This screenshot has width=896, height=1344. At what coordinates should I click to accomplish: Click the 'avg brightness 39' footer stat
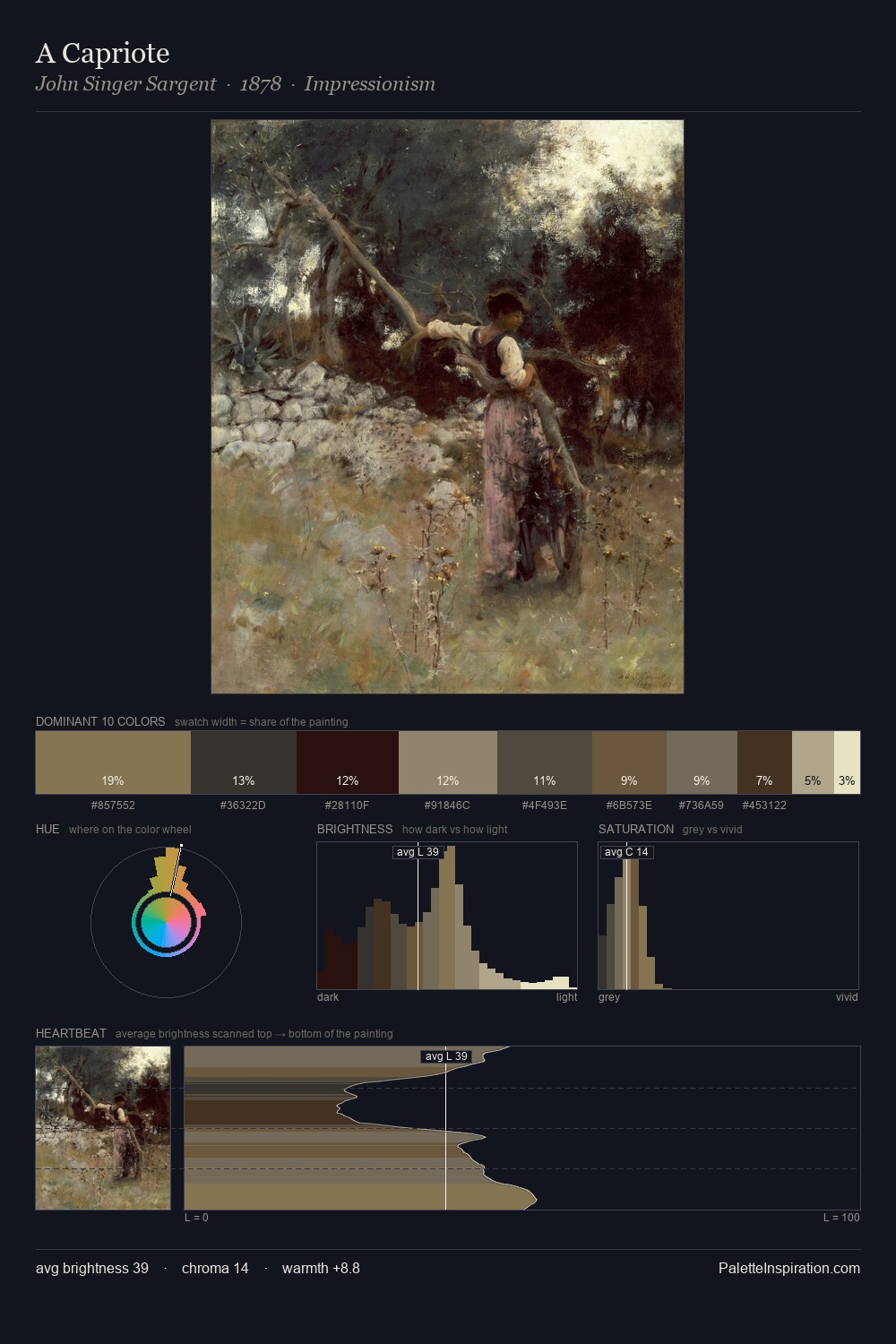tap(92, 1268)
